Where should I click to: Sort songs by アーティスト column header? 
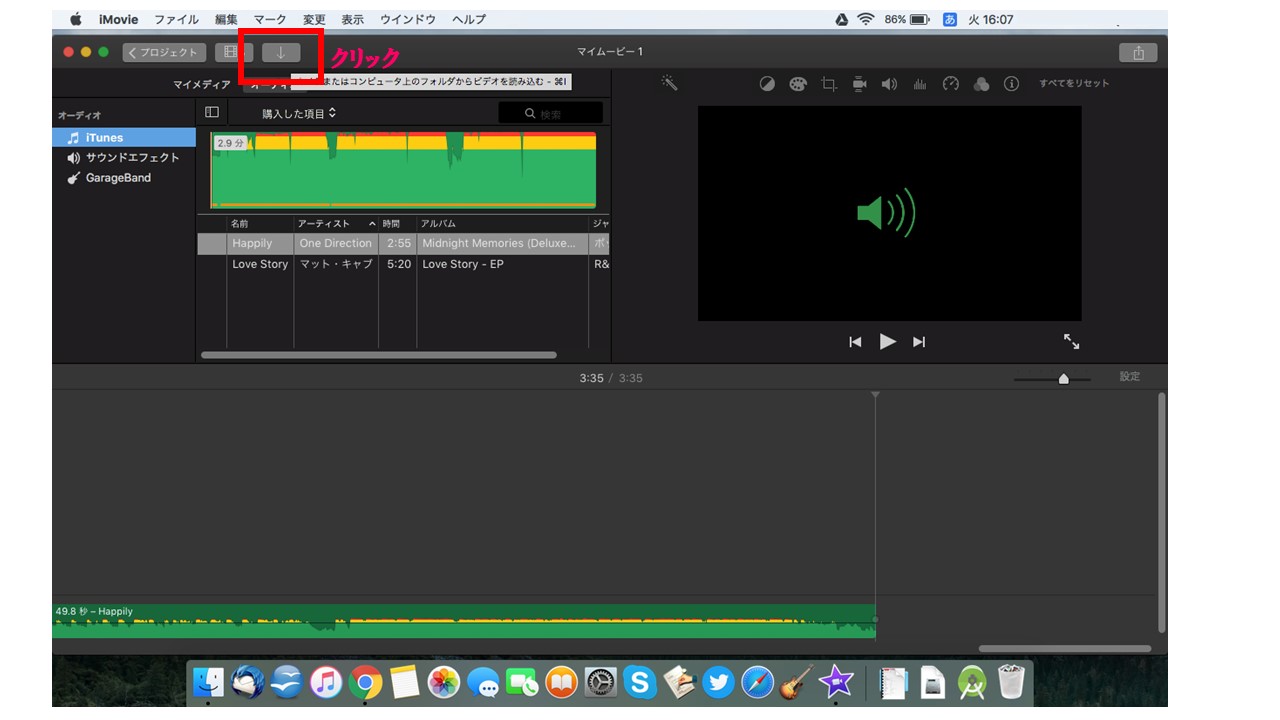336,224
